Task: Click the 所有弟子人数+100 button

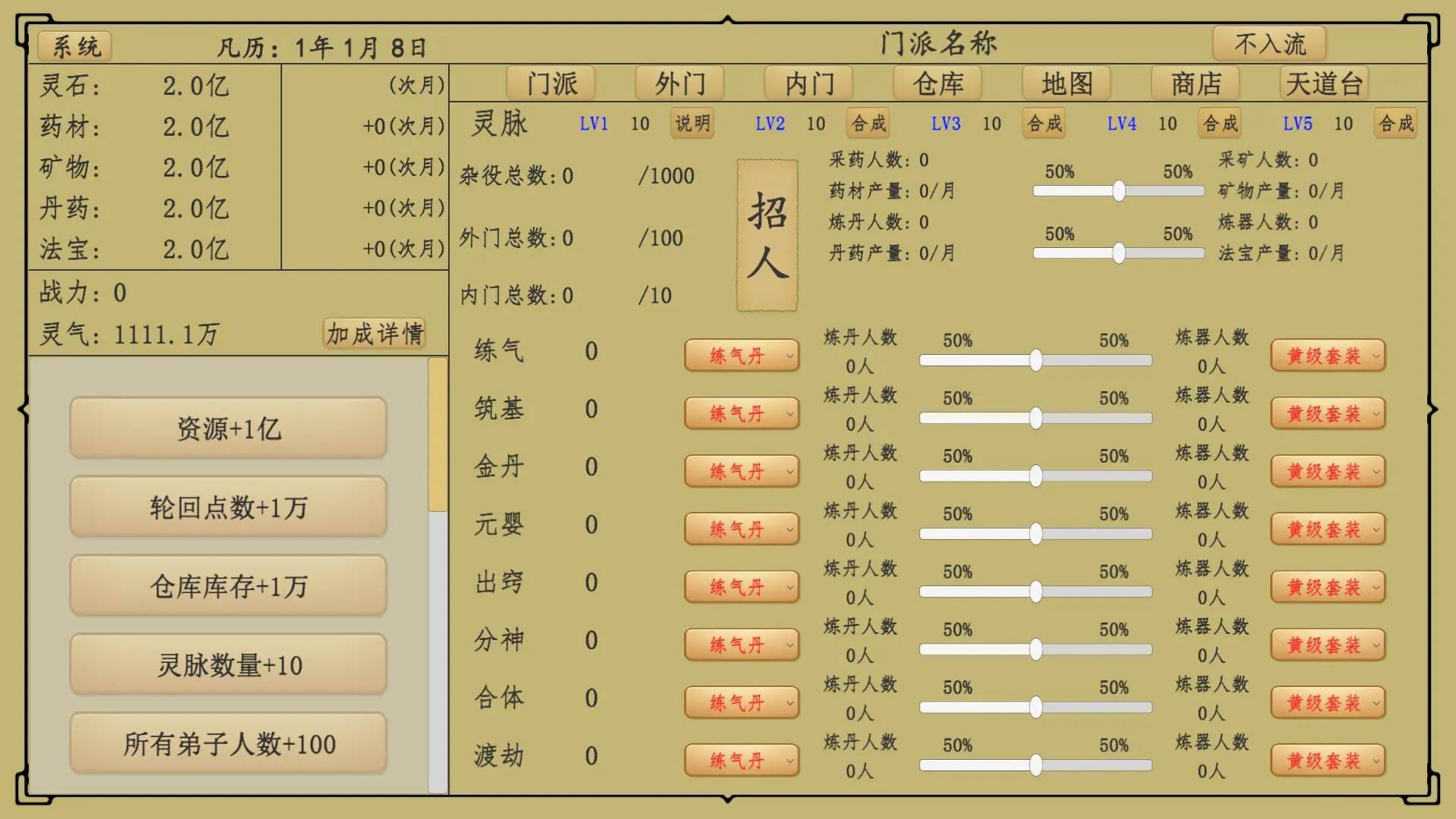Action: point(227,742)
